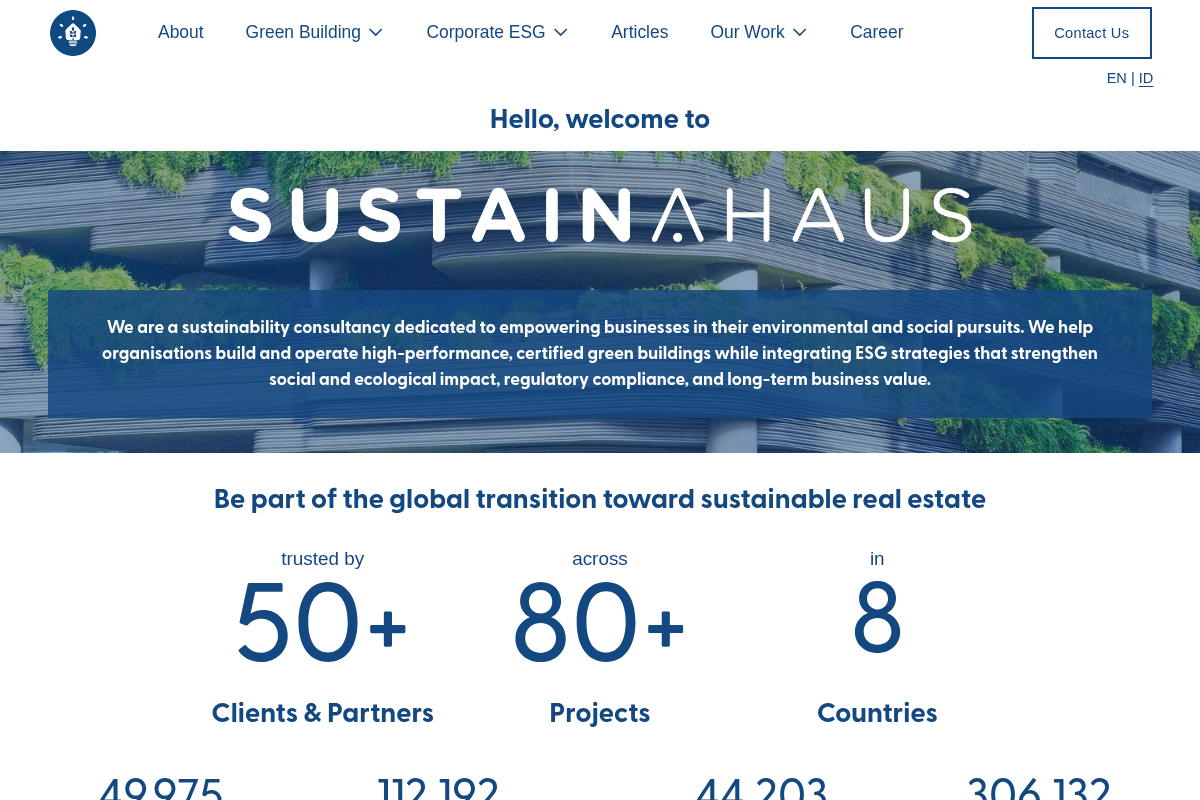Screen dimensions: 1200x800
Task: Click the 'Hello, welcome to' heading
Action: pyautogui.click(x=600, y=120)
